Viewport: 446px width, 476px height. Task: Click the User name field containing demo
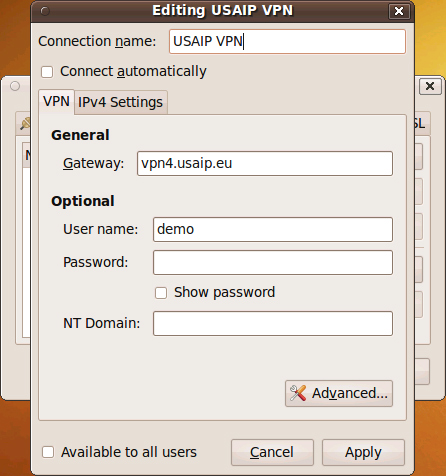tap(273, 229)
